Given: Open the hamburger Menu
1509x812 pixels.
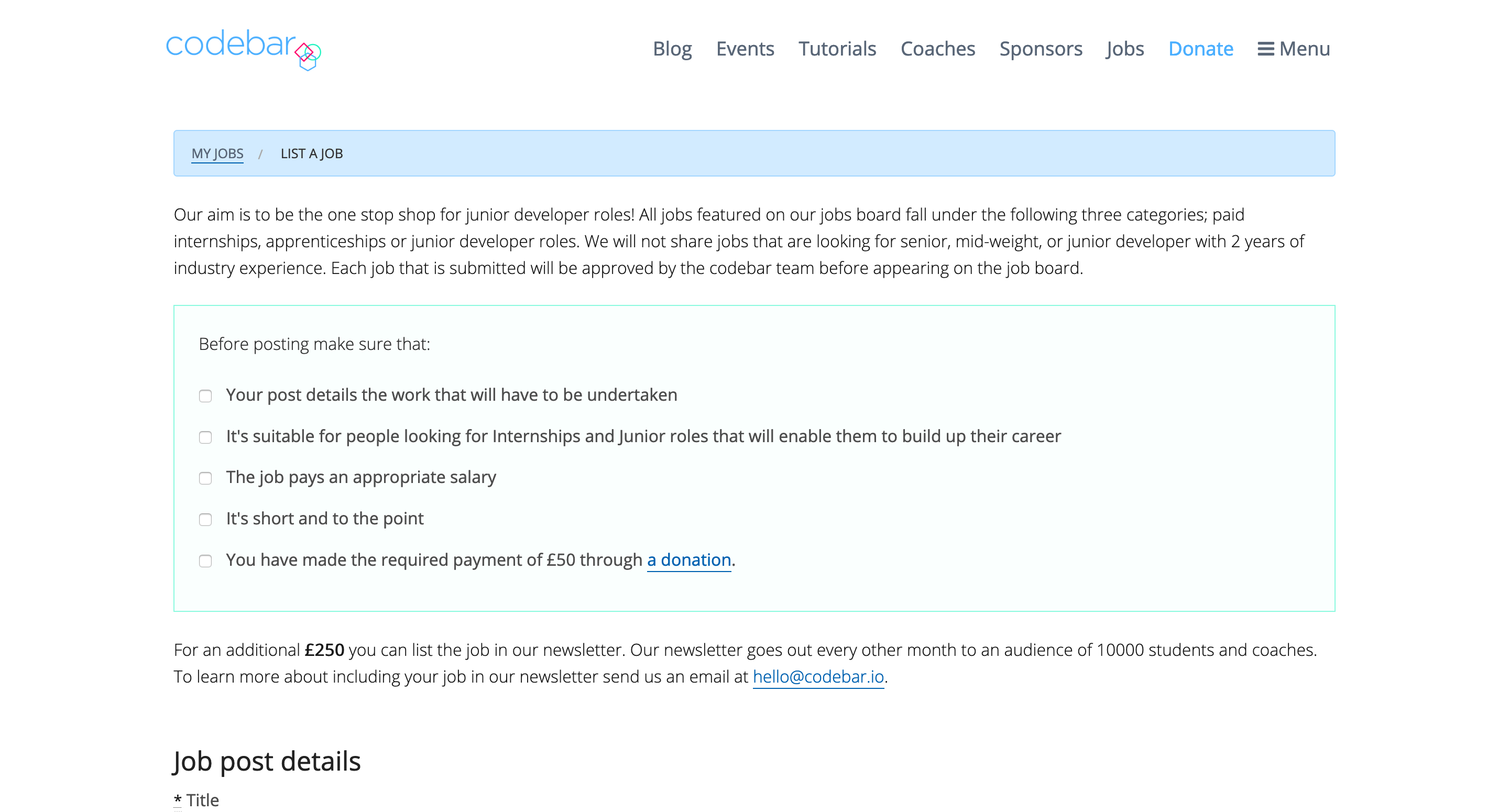Looking at the screenshot, I should coord(1294,49).
